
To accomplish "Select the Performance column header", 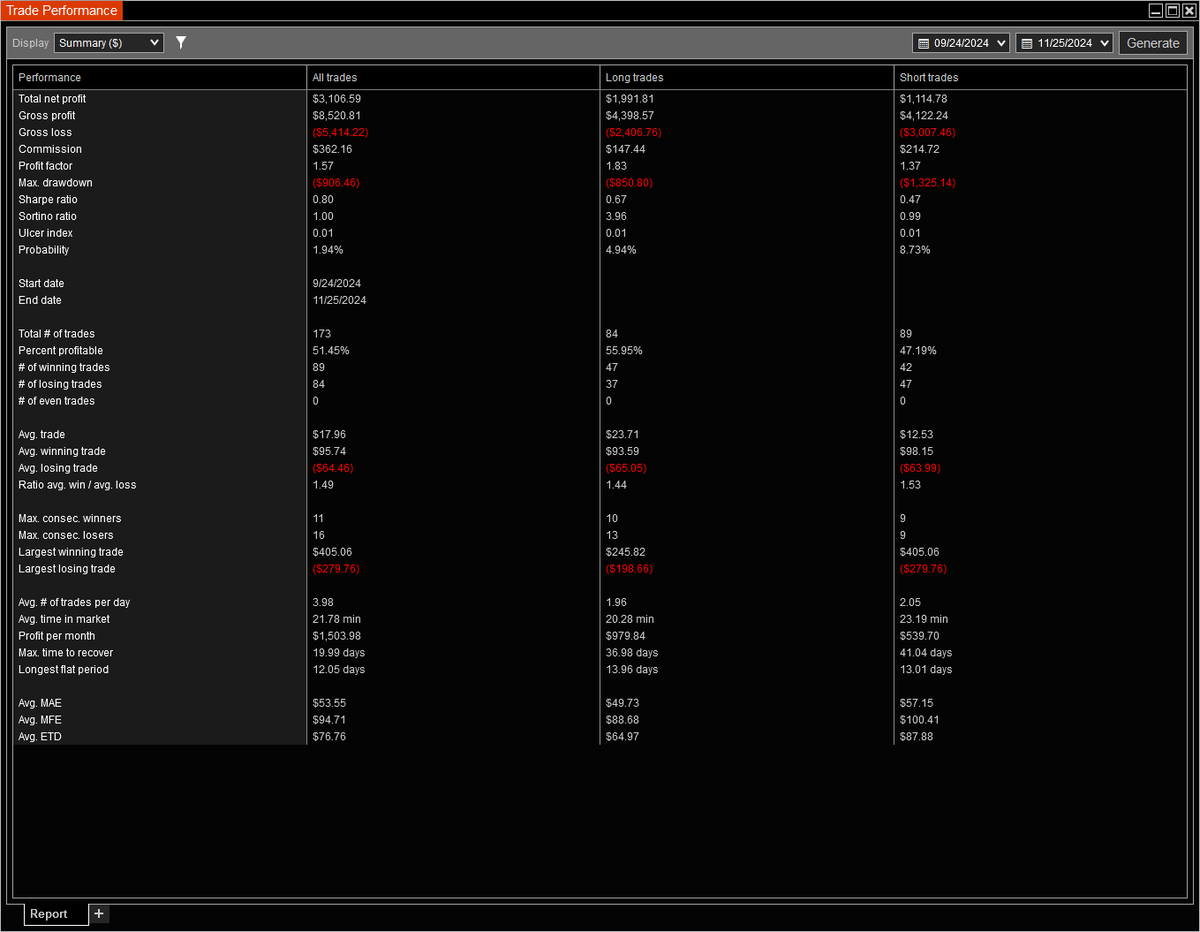I will click(160, 77).
